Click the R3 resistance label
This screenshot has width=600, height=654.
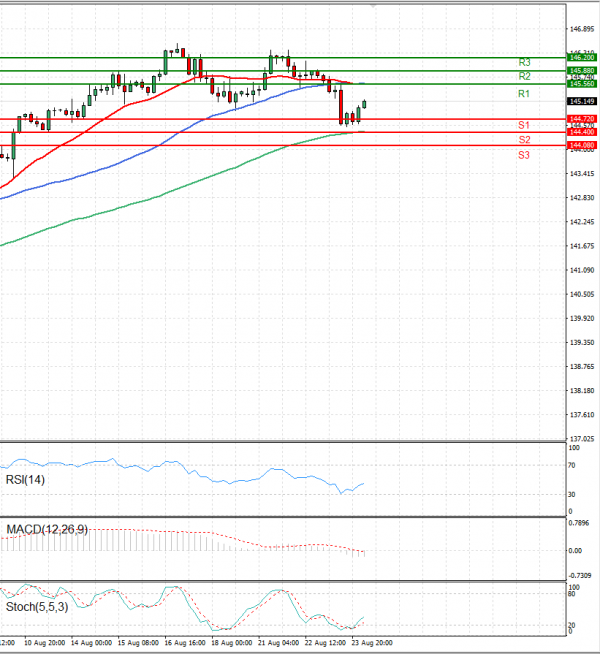click(x=524, y=63)
